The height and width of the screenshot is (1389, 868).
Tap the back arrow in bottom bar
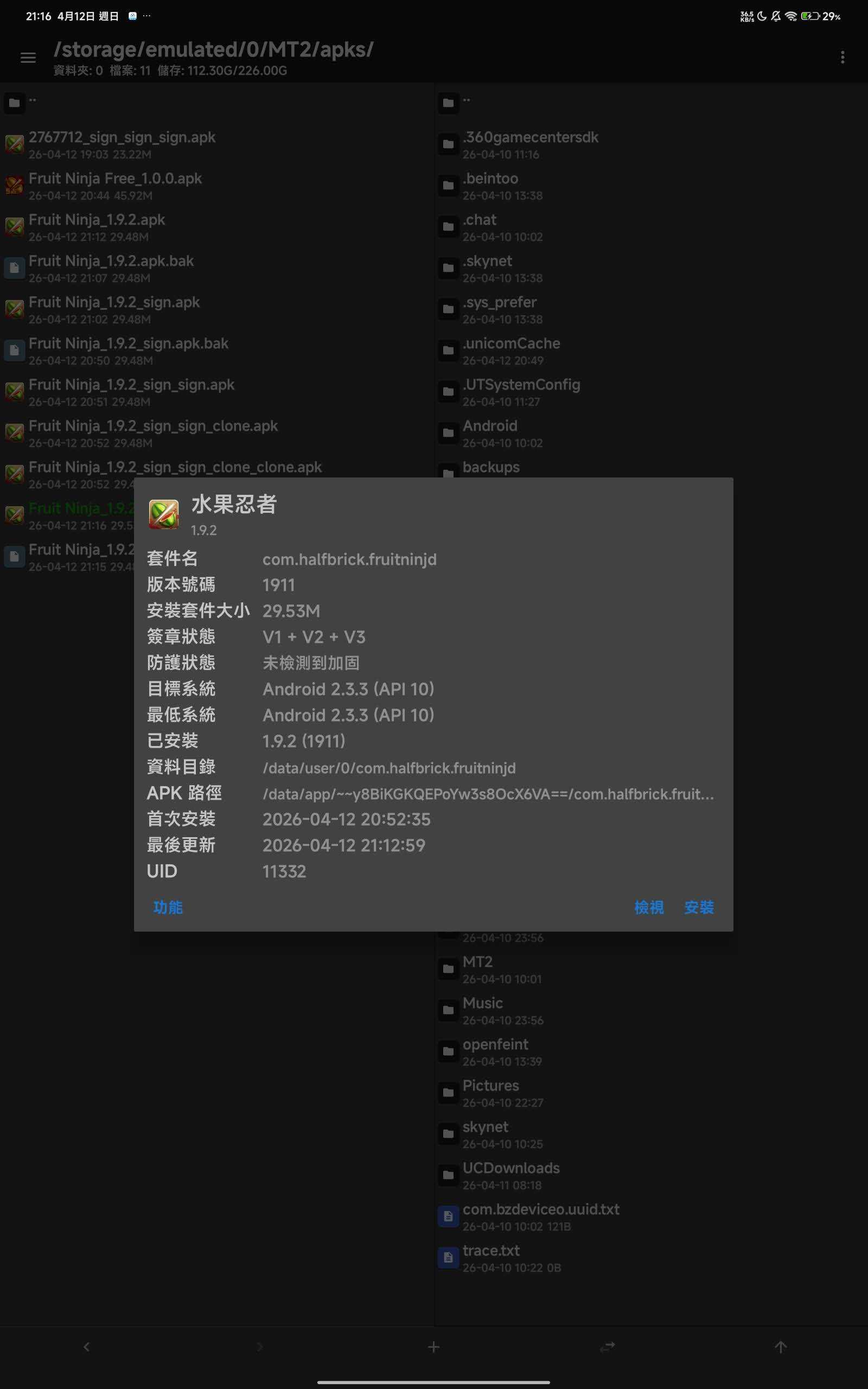tap(87, 1347)
